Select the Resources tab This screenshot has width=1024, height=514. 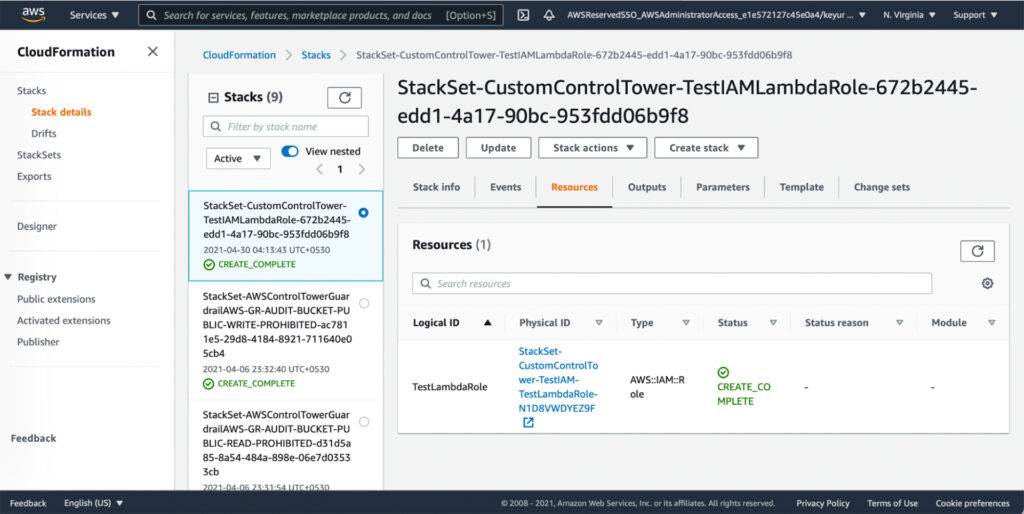574,187
